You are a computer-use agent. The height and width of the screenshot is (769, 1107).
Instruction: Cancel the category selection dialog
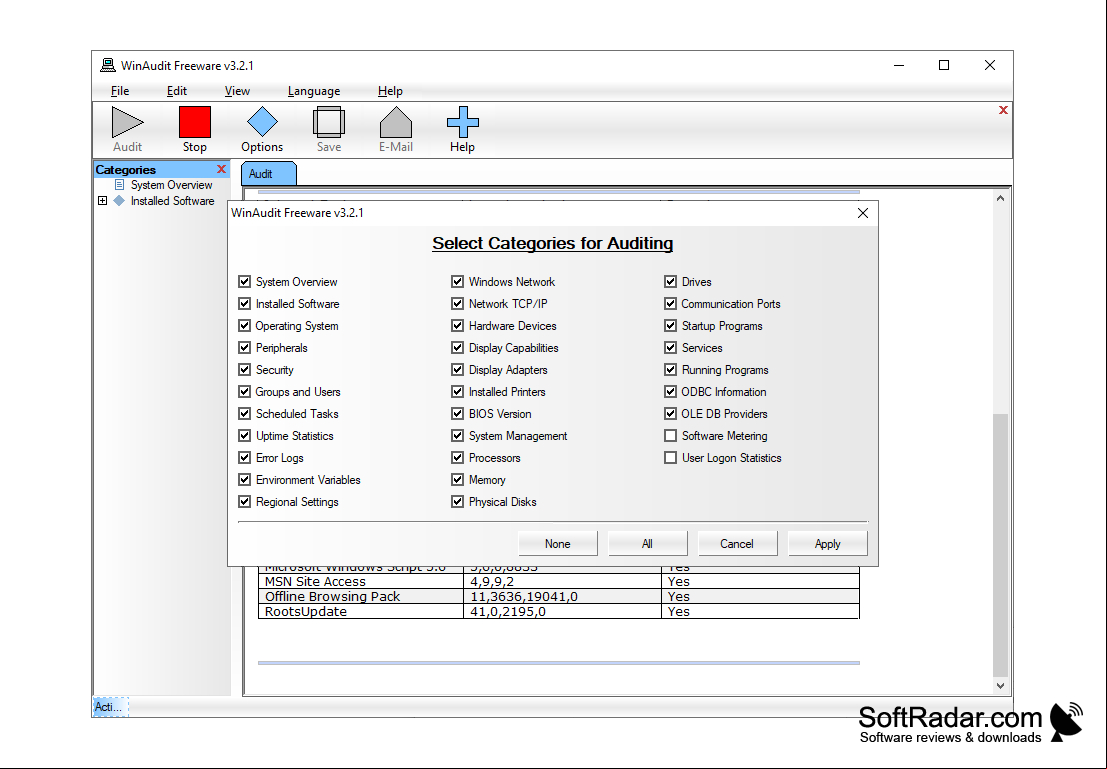click(737, 544)
